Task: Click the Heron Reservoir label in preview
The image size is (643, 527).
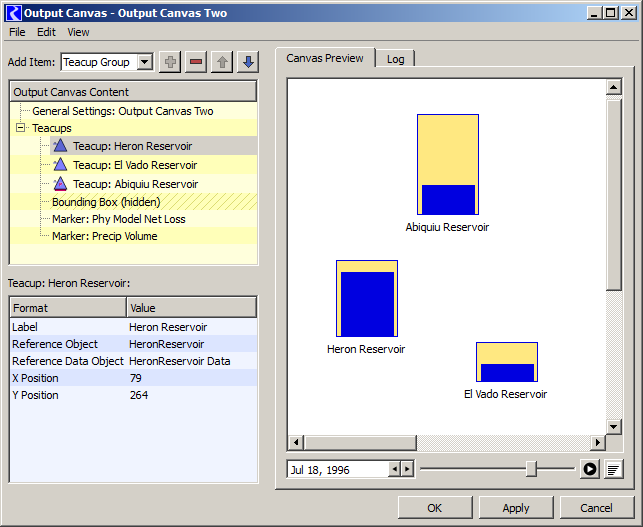Action: click(x=366, y=349)
